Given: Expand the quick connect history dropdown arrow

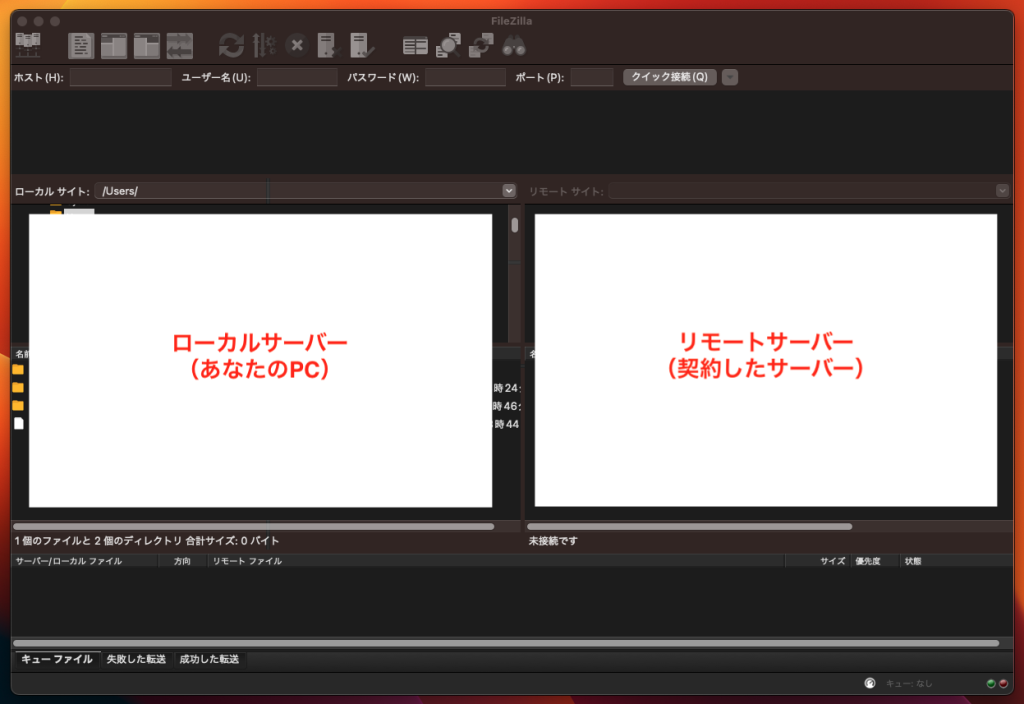Looking at the screenshot, I should point(730,77).
